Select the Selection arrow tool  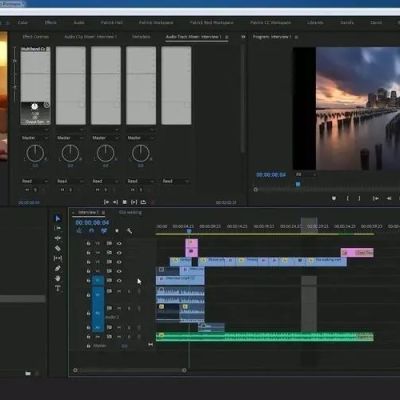pyautogui.click(x=58, y=218)
